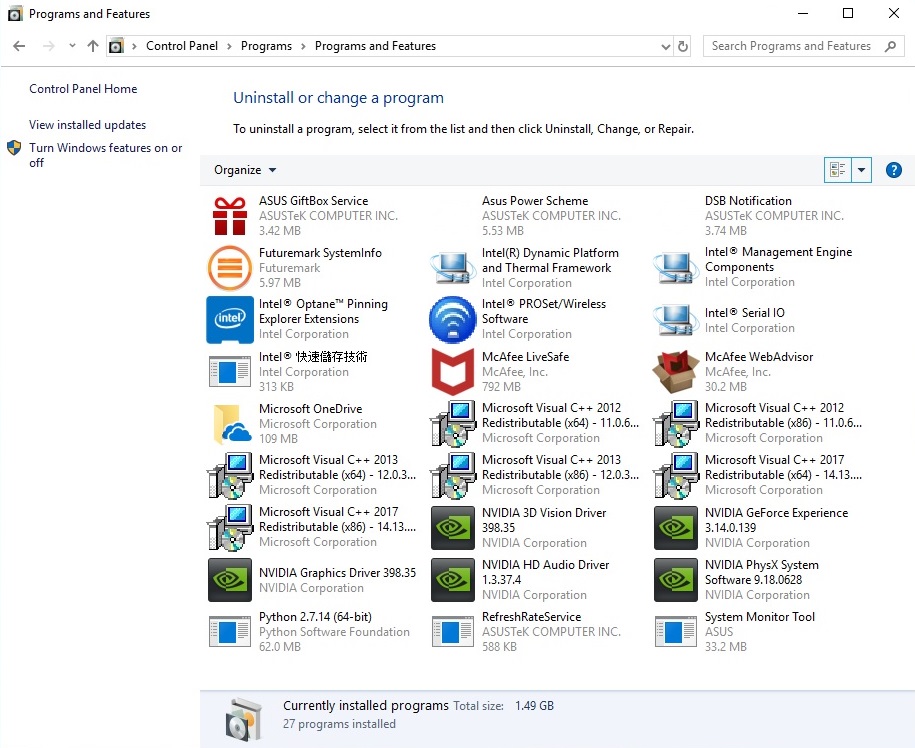Click the Intel Serial IO icon
915x748 pixels.
[x=676, y=320]
